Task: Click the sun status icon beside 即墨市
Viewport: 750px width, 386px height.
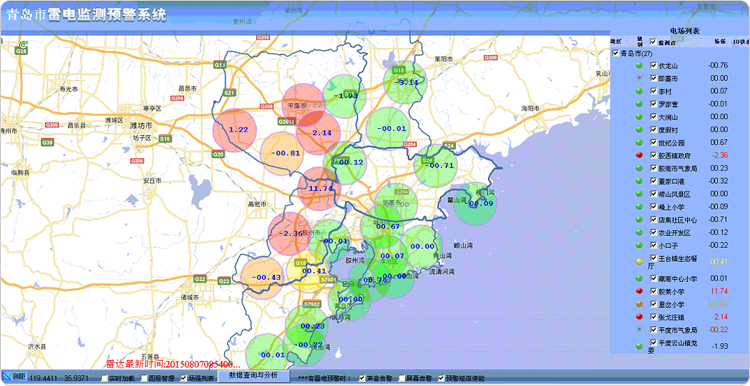Action: pos(639,78)
